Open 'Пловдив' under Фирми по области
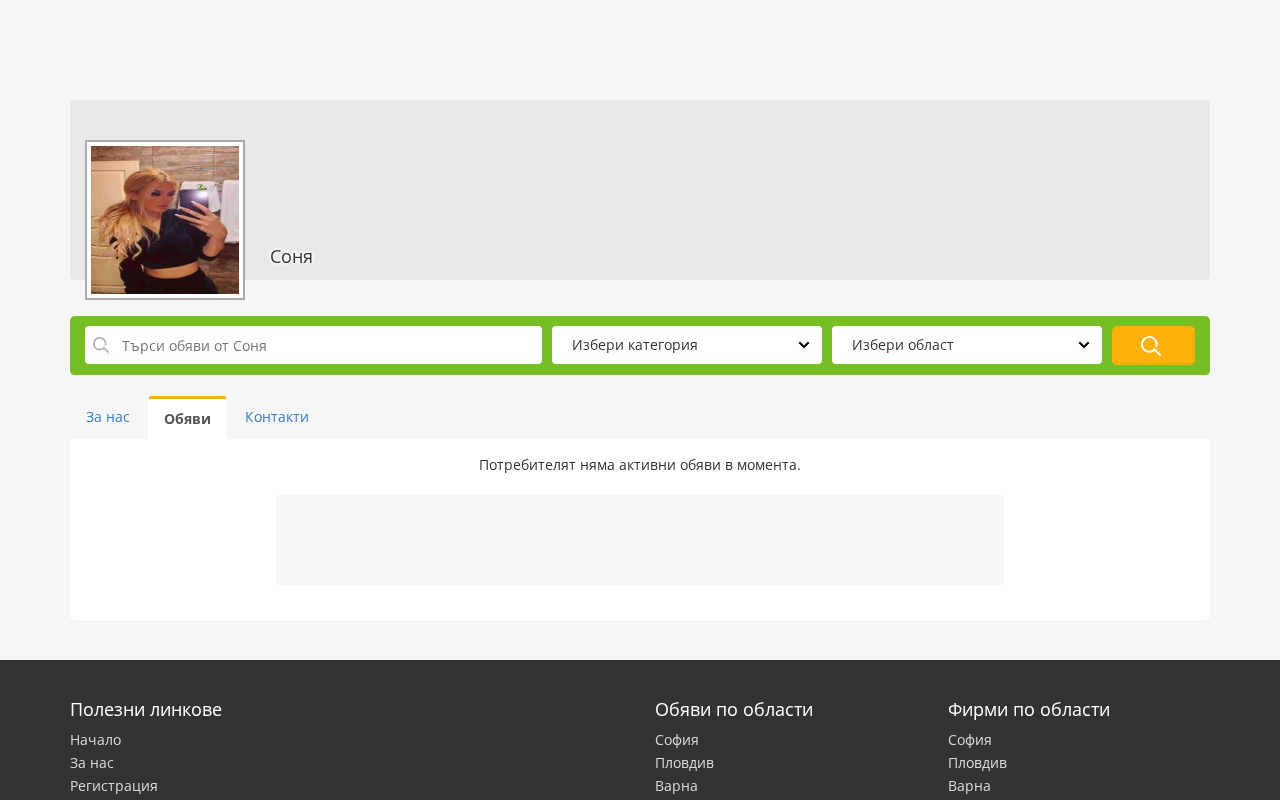Image resolution: width=1280 pixels, height=800 pixels. pos(977,763)
